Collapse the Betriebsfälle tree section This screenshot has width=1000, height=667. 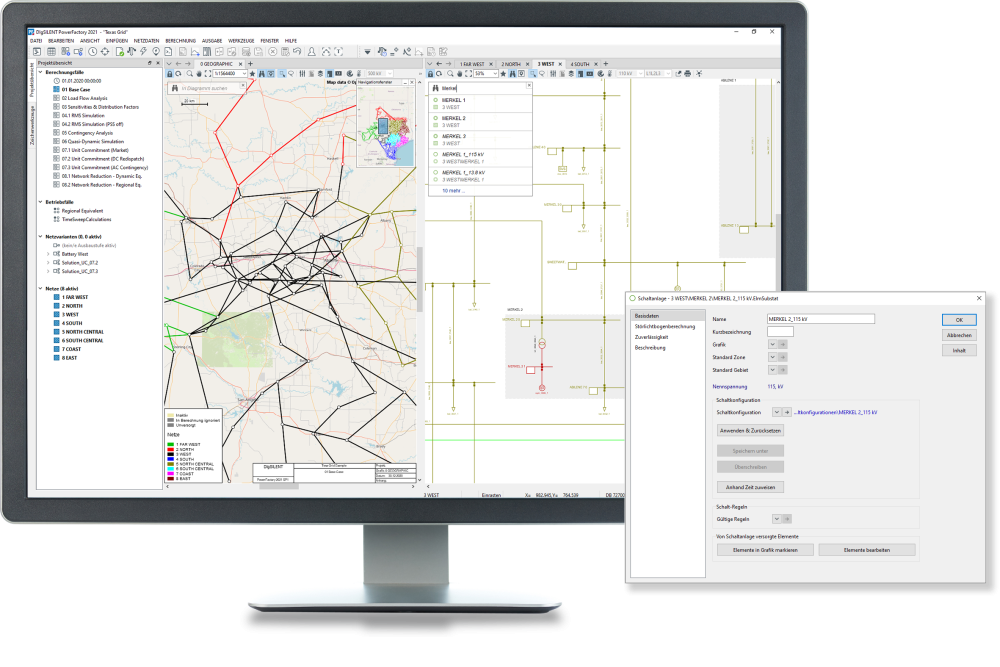pyautogui.click(x=40, y=202)
